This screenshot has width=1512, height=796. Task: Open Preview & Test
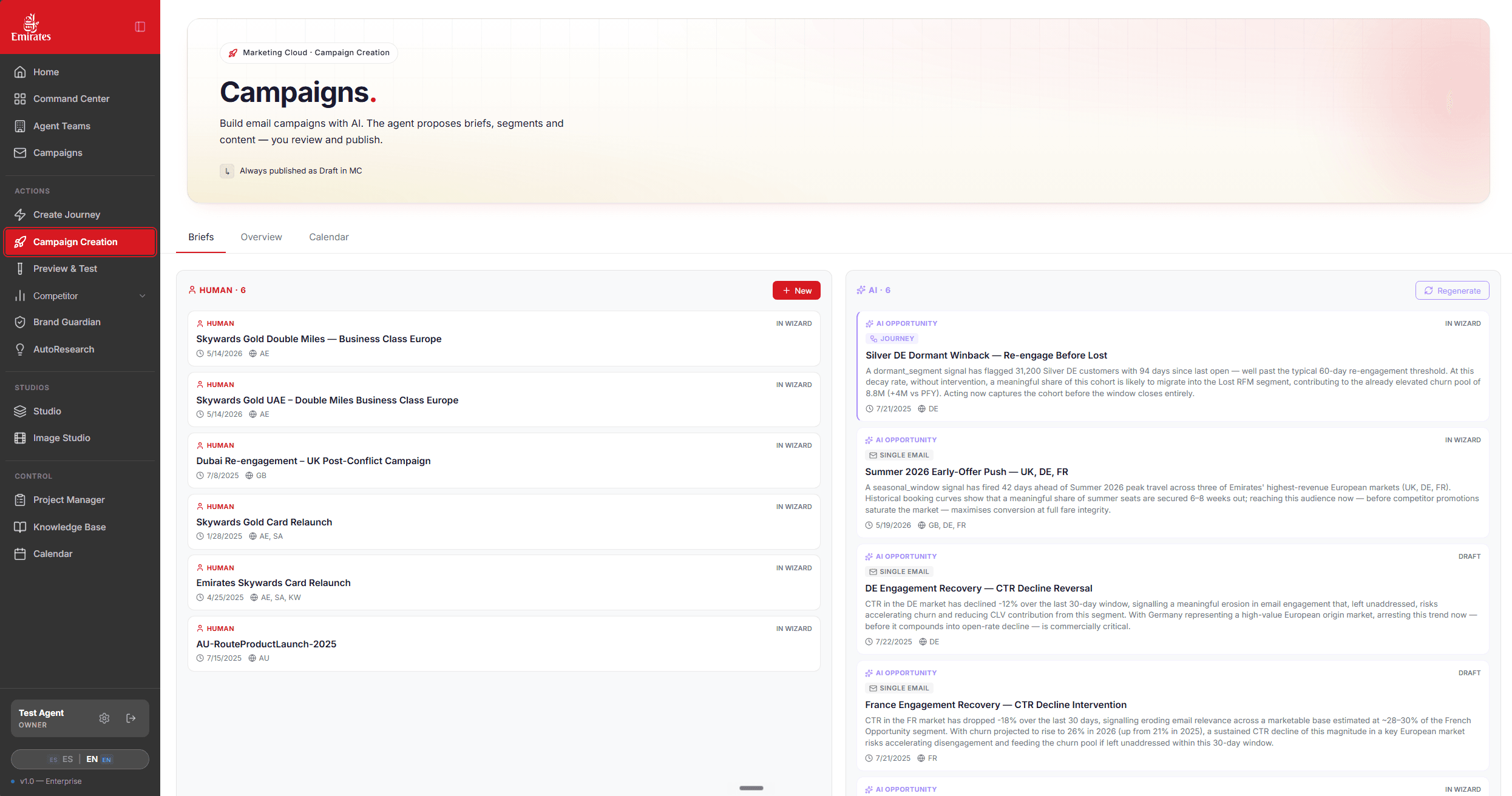(80, 268)
